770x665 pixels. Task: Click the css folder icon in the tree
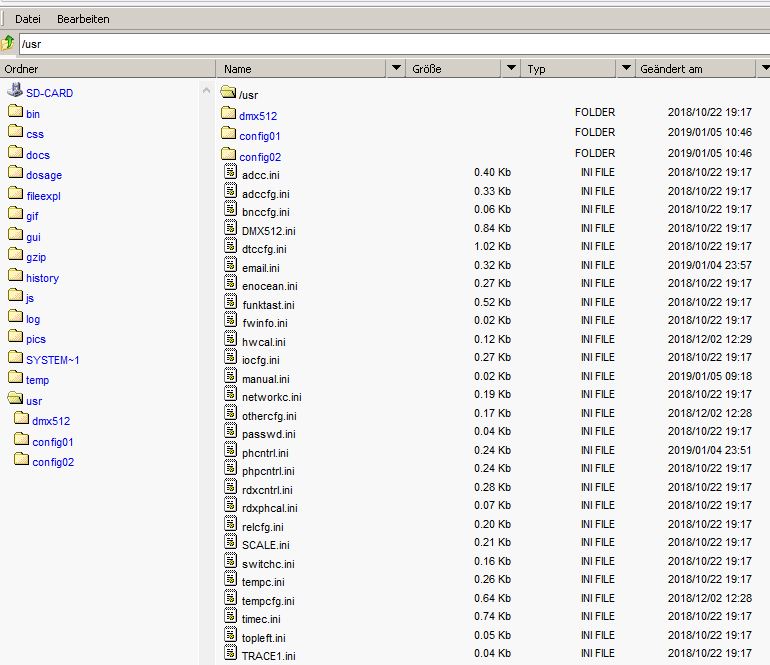point(16,131)
